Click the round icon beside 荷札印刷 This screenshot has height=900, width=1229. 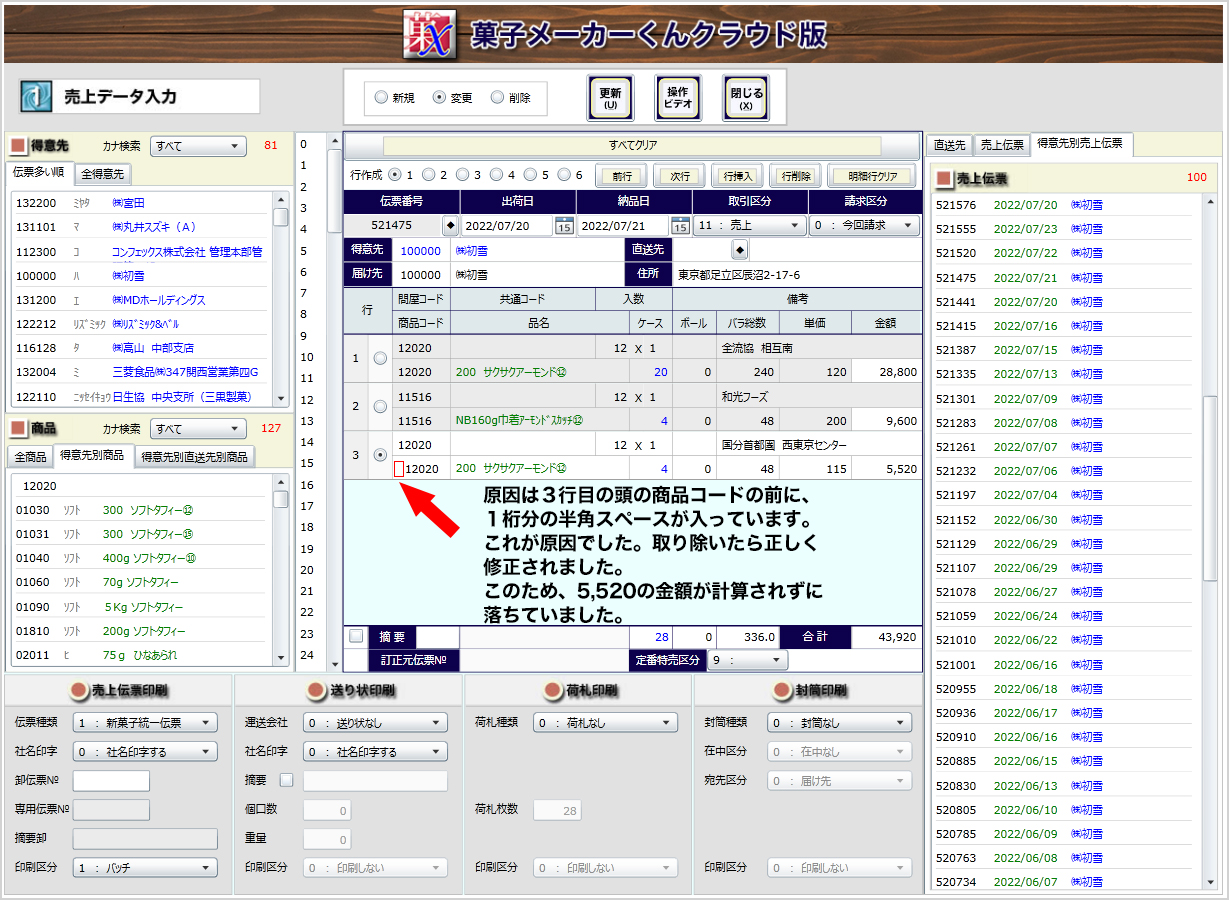pyautogui.click(x=550, y=690)
